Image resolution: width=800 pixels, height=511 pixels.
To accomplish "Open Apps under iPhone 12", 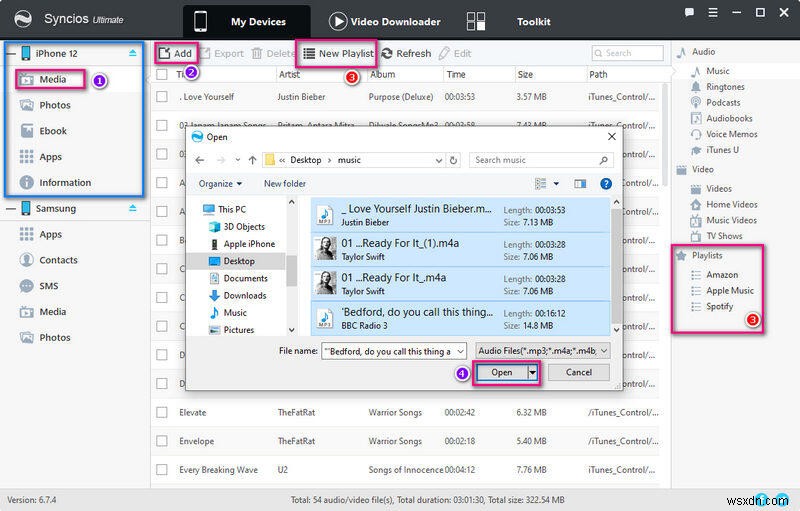I will 50,157.
